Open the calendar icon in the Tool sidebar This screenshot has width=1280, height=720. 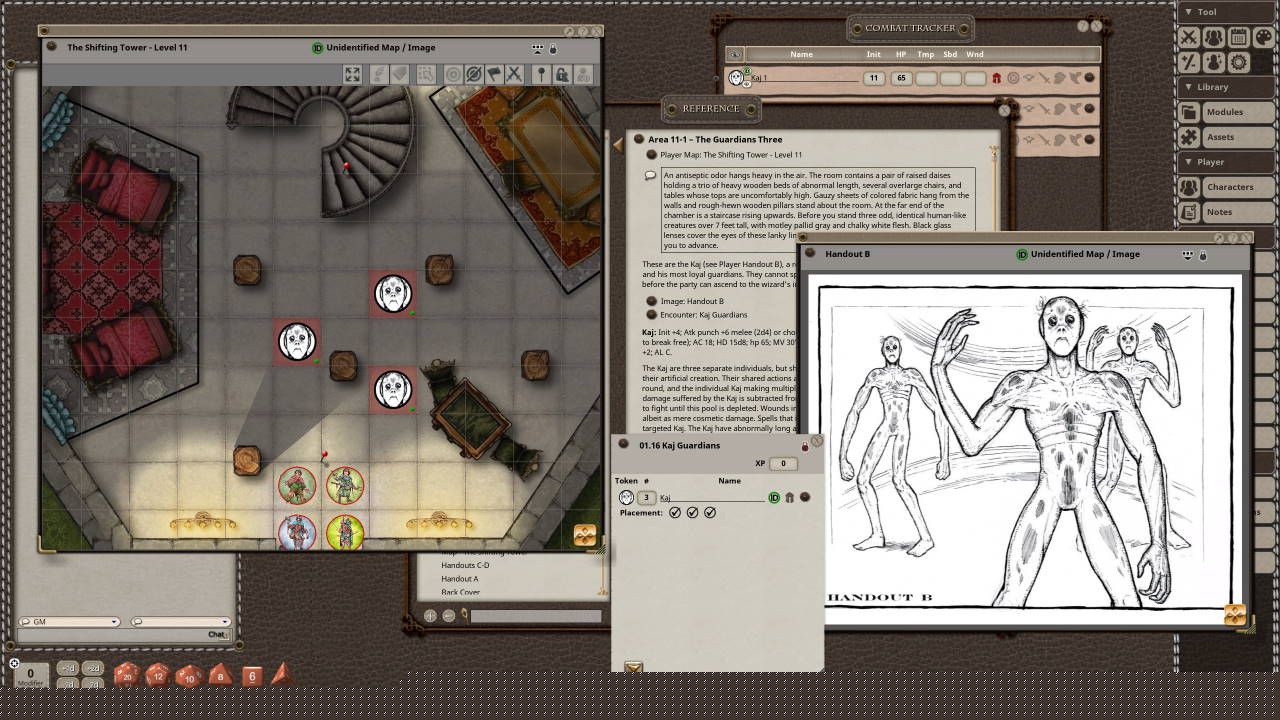tap(1238, 38)
